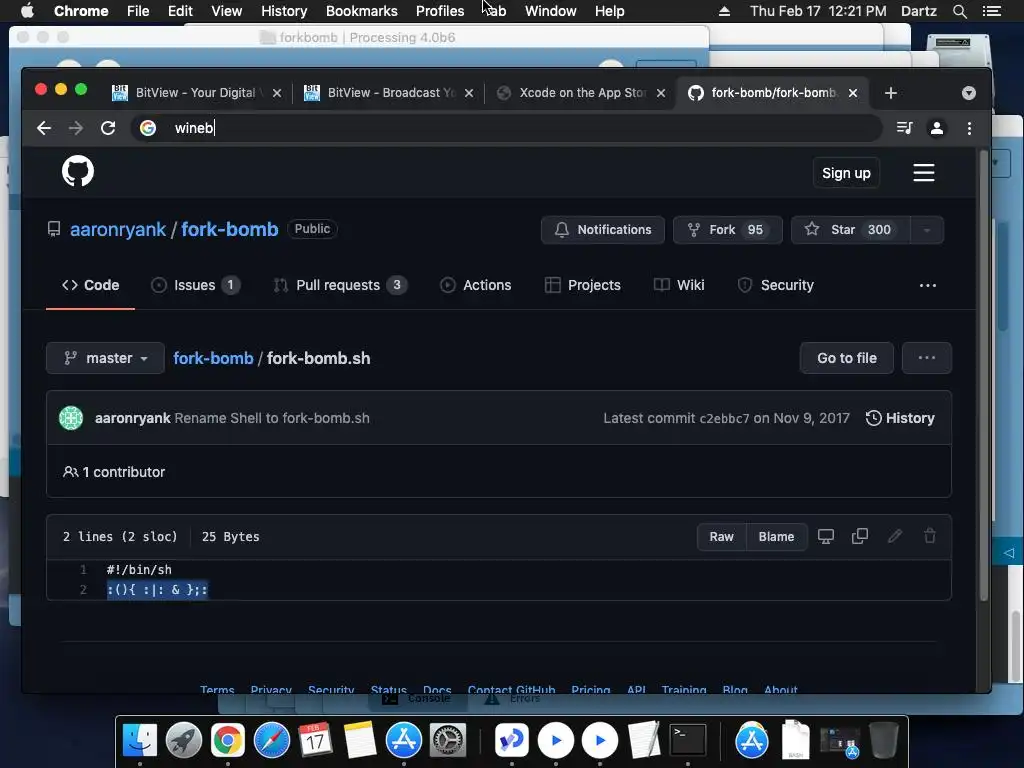Open Trash in the dock
The width and height of the screenshot is (1024, 768).
pos(884,740)
